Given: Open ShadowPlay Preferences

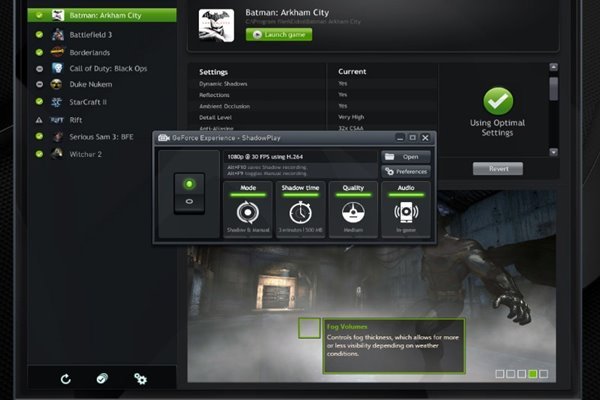Looking at the screenshot, I should [x=406, y=171].
